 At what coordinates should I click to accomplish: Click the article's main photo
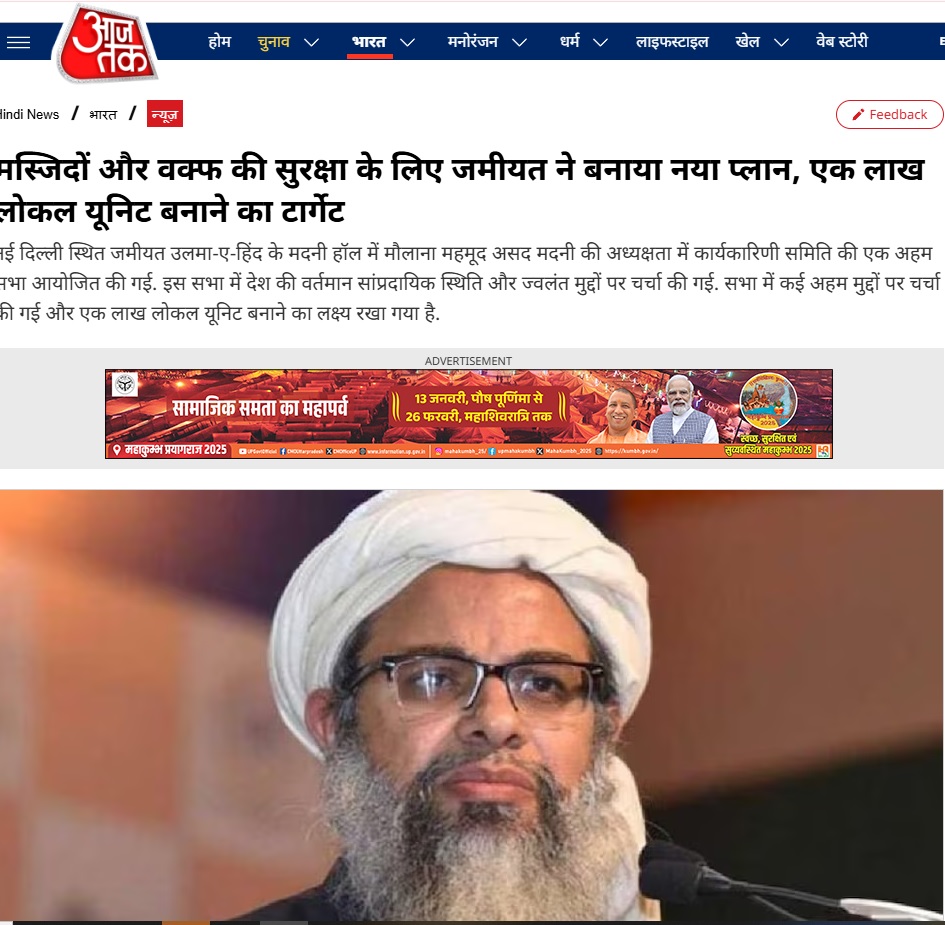point(472,706)
